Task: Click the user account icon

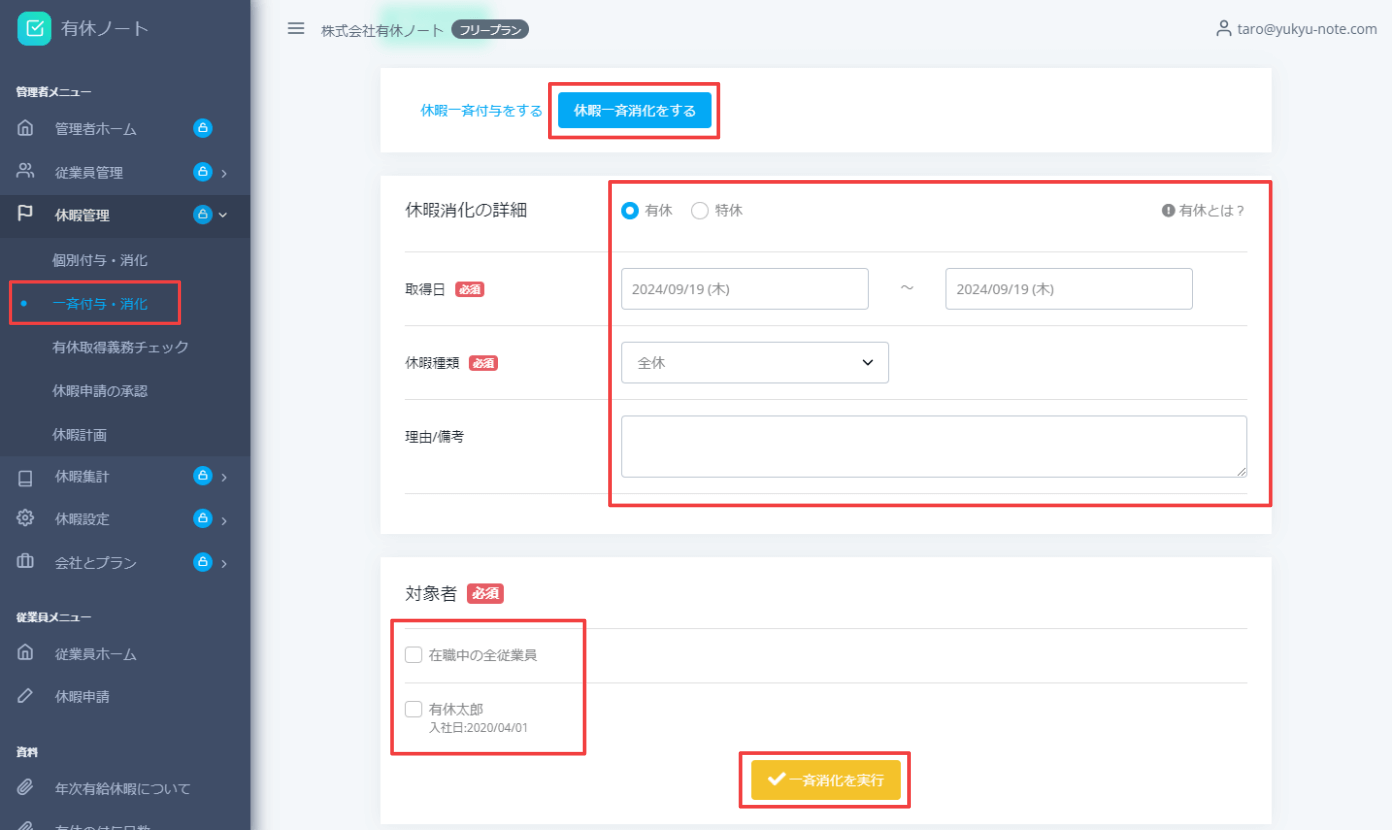Action: tap(1223, 29)
